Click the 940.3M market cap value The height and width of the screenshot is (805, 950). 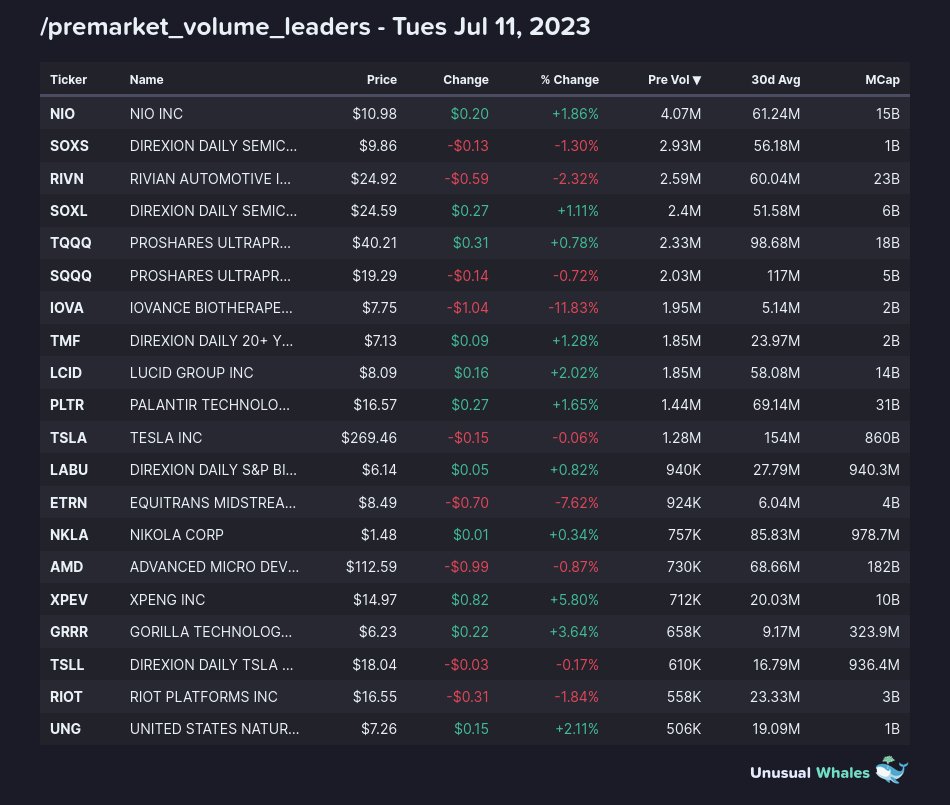874,469
